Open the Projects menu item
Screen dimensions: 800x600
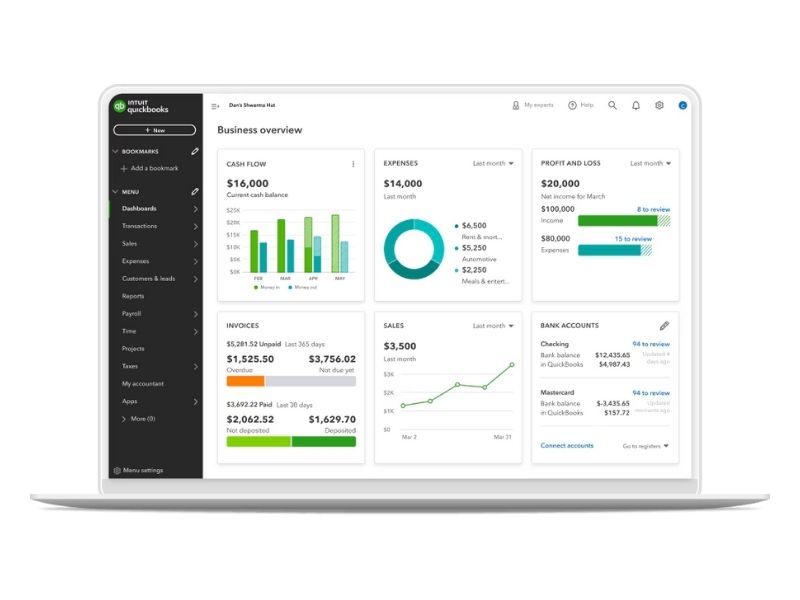point(133,348)
